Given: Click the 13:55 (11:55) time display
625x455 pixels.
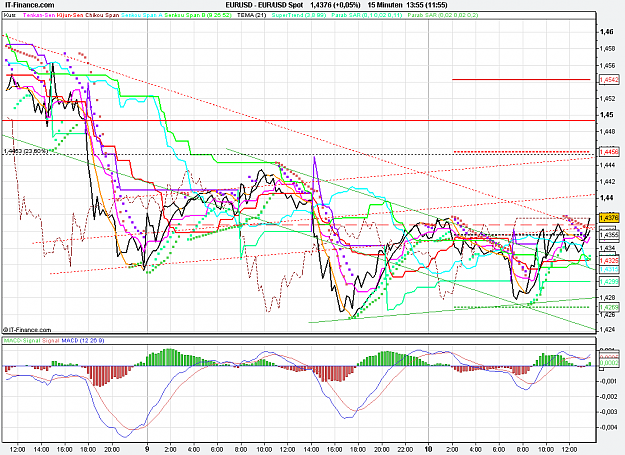Looking at the screenshot, I should 427,5.
